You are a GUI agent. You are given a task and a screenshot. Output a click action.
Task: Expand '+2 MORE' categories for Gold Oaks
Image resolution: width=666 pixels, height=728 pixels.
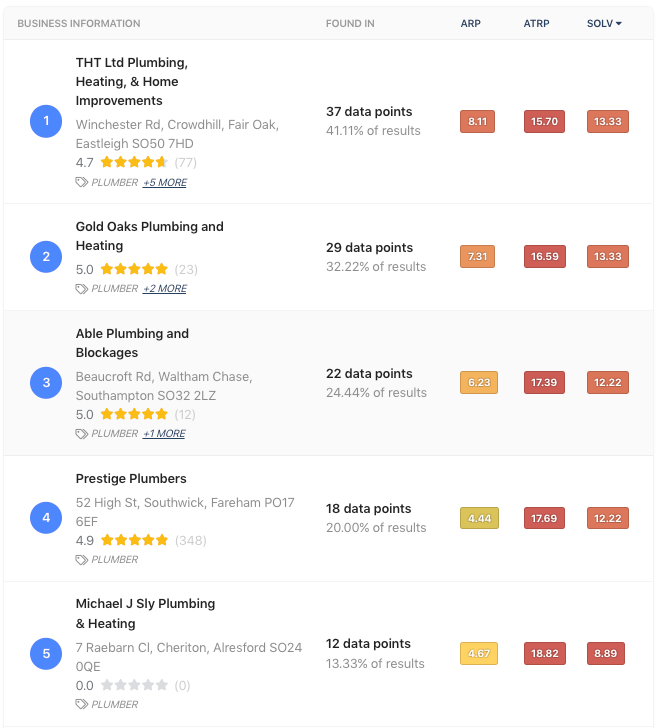[164, 289]
